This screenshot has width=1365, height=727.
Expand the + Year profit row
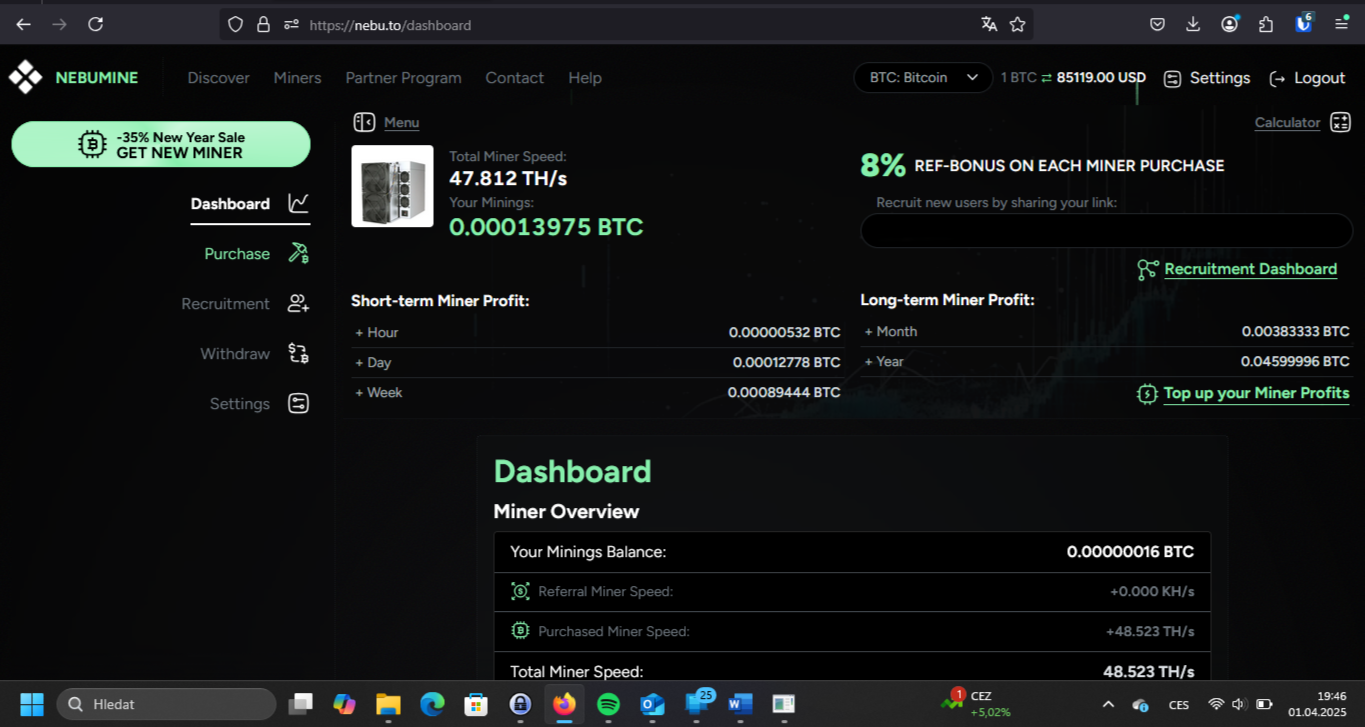tap(1106, 361)
